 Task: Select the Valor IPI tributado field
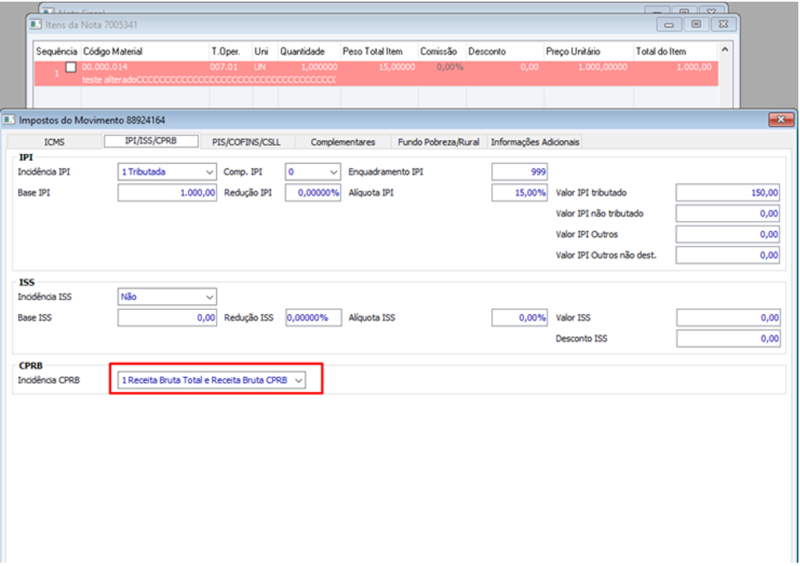[728, 193]
